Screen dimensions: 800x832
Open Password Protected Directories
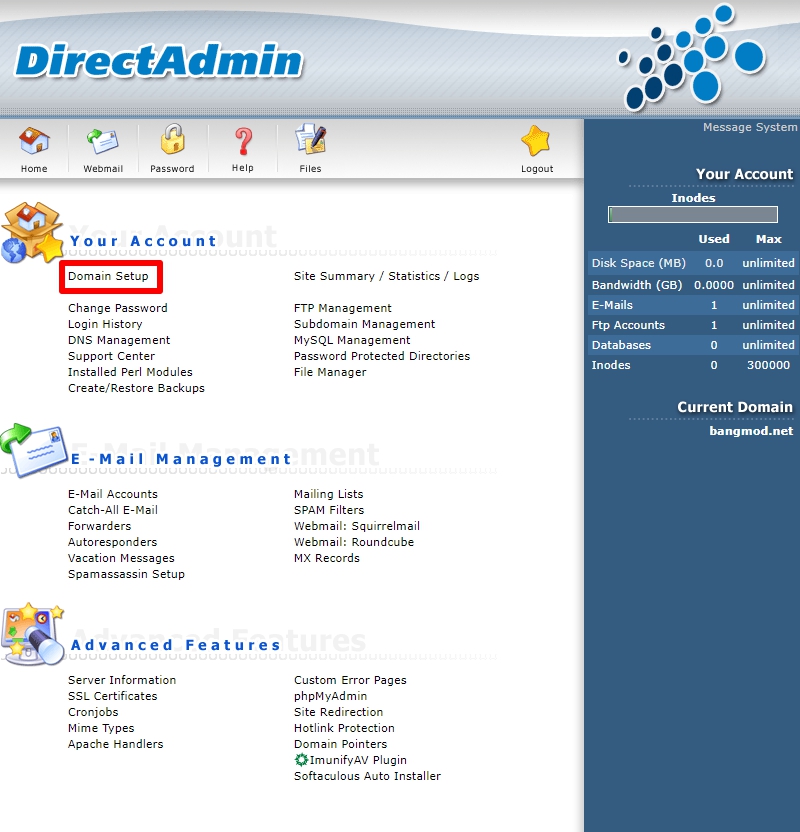[x=382, y=356]
